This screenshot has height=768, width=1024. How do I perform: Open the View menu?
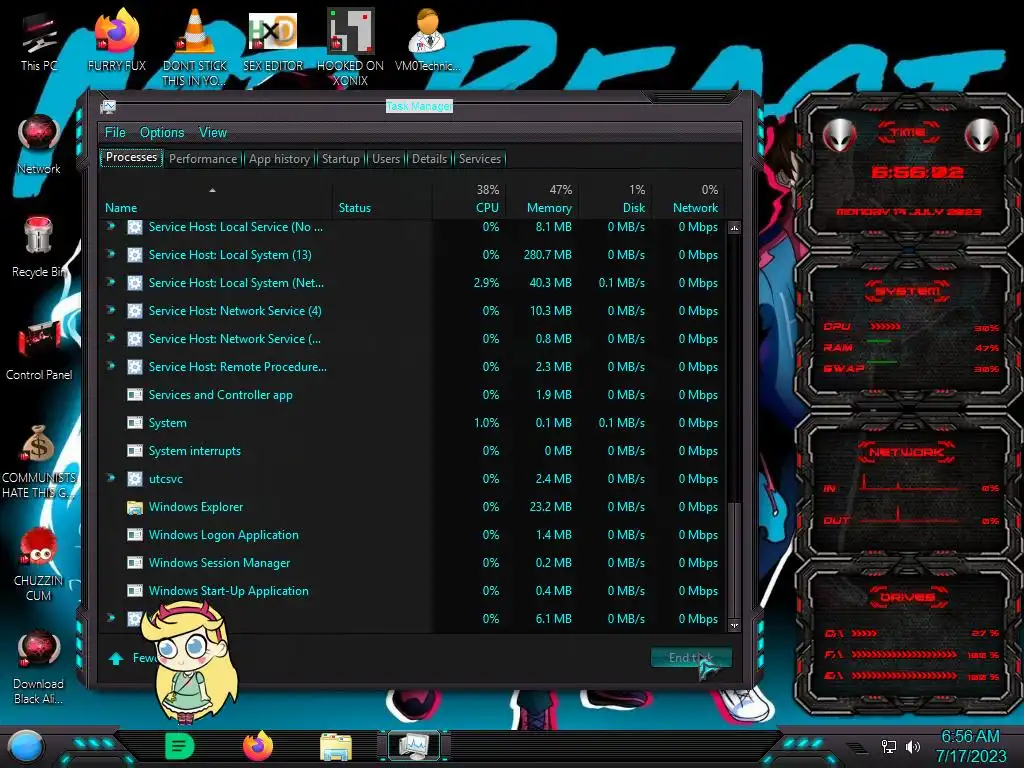(213, 133)
